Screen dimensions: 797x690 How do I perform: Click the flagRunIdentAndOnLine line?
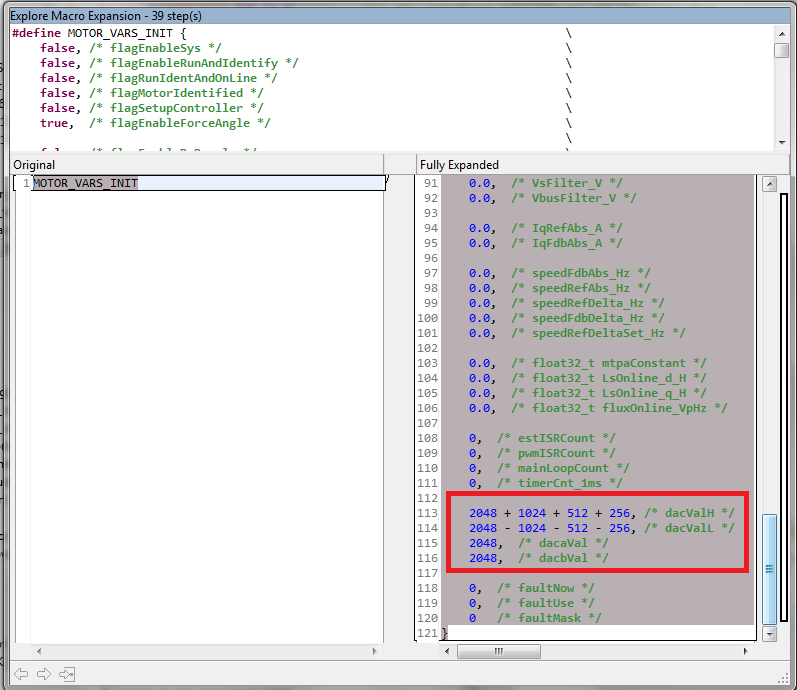pos(159,78)
